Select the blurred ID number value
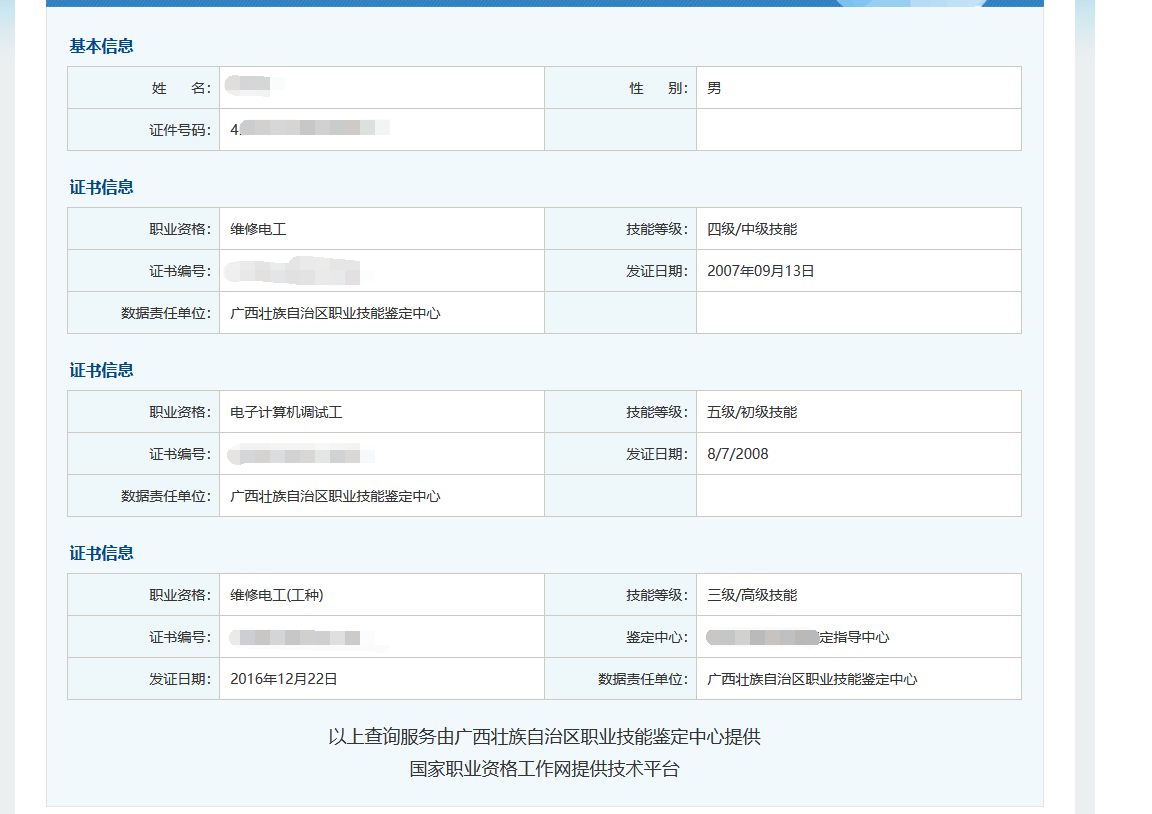Image resolution: width=1152 pixels, height=814 pixels. pos(308,129)
